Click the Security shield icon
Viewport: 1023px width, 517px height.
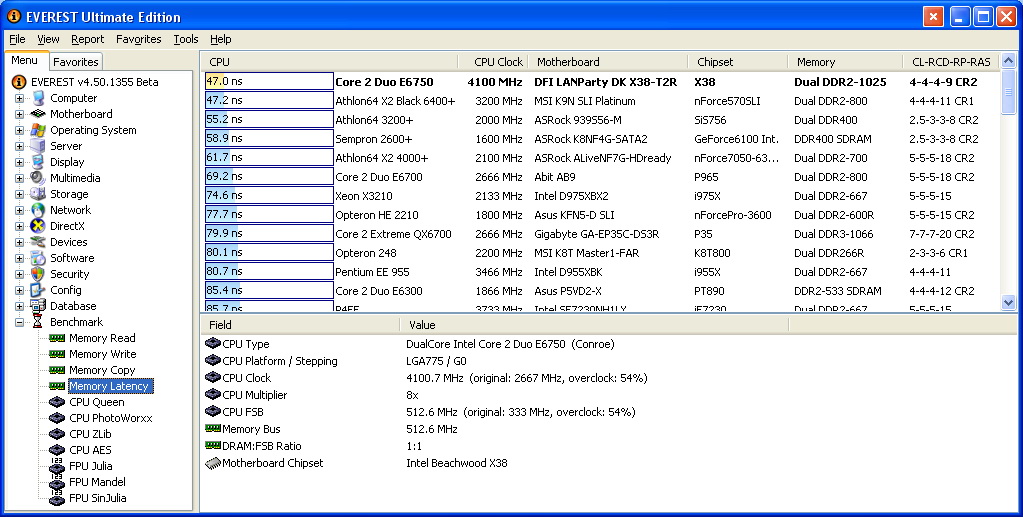(38, 274)
